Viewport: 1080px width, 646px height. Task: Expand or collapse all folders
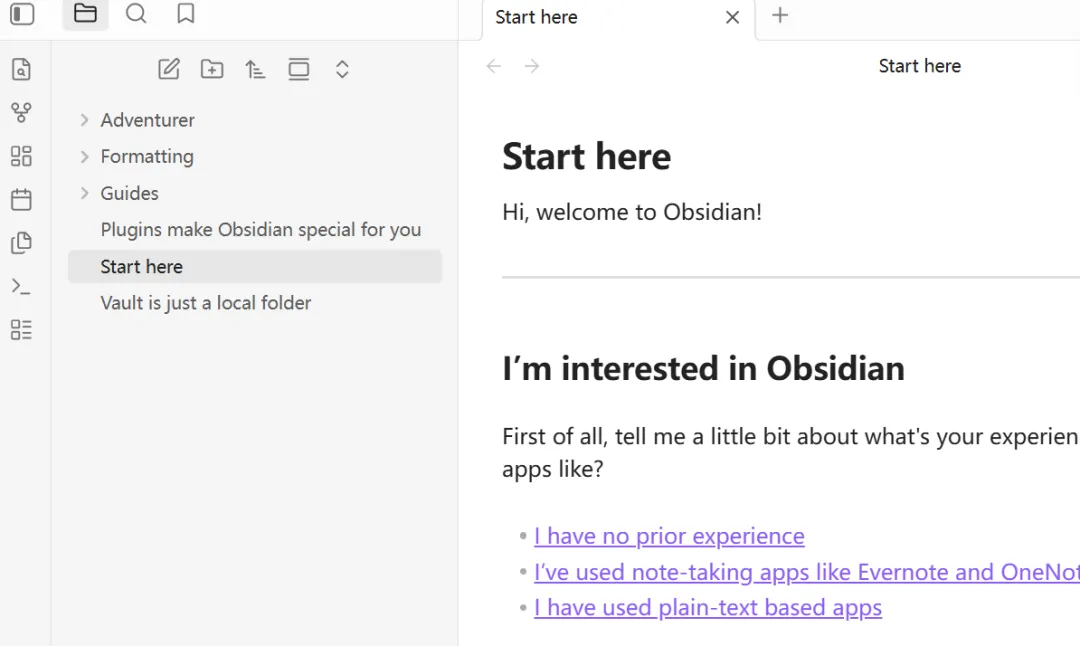pyautogui.click(x=342, y=69)
